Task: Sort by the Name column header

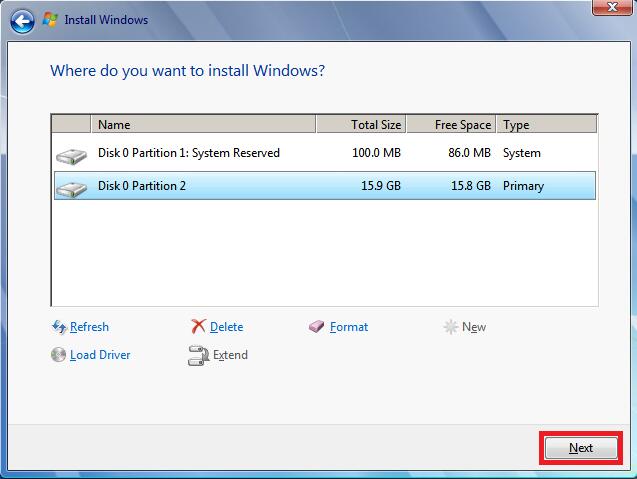Action: [x=203, y=124]
